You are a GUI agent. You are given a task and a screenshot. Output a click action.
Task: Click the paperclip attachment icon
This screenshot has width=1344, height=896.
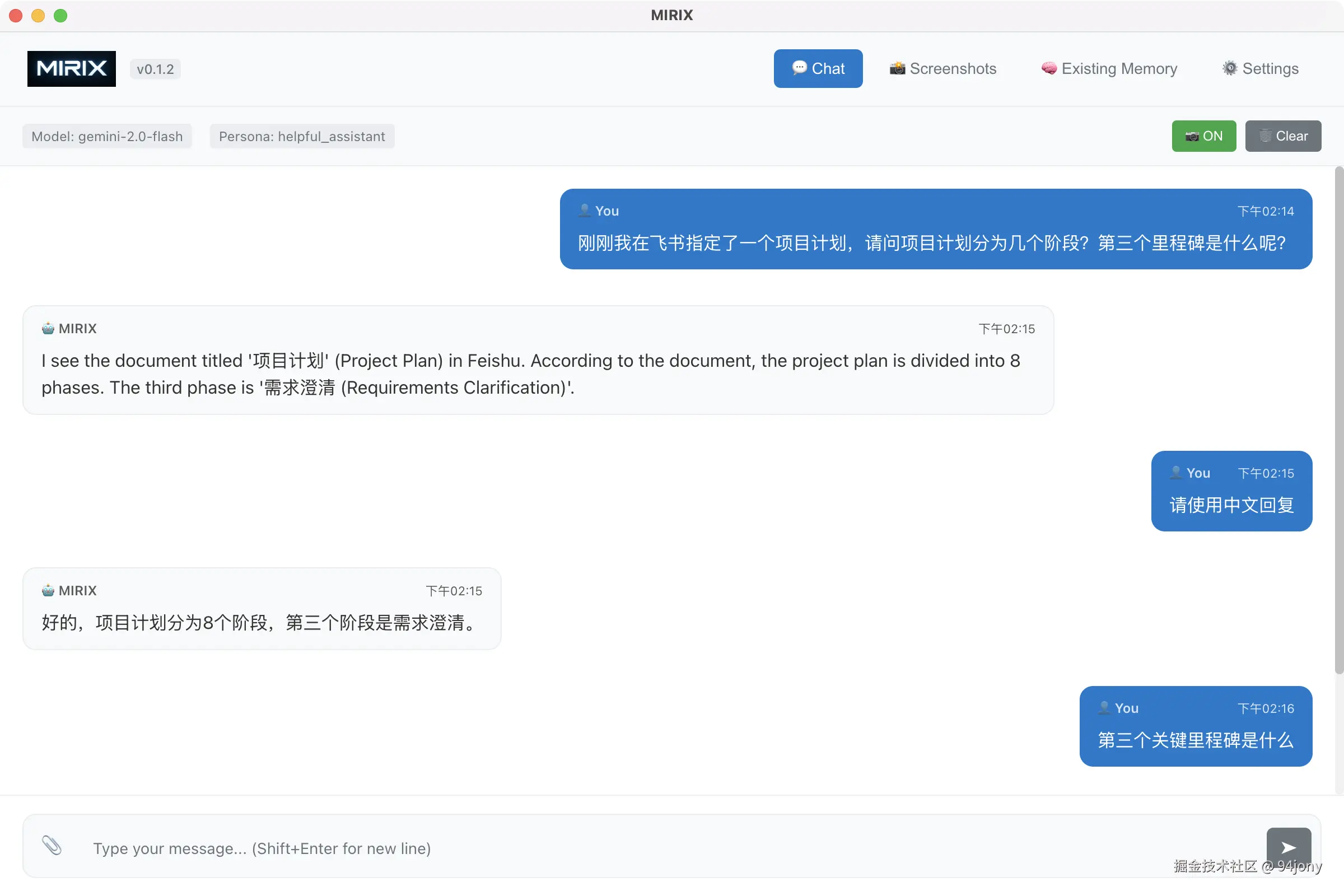click(x=52, y=845)
